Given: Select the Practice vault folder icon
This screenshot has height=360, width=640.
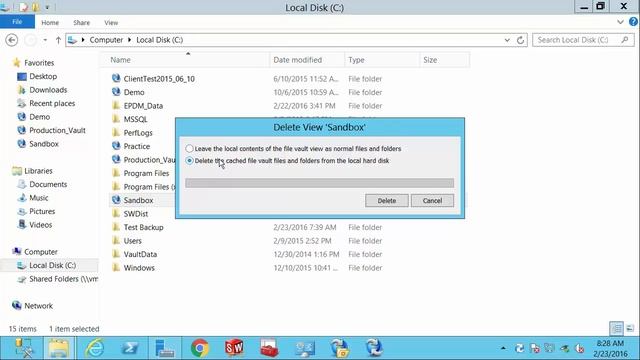Looking at the screenshot, I should 116,146.
